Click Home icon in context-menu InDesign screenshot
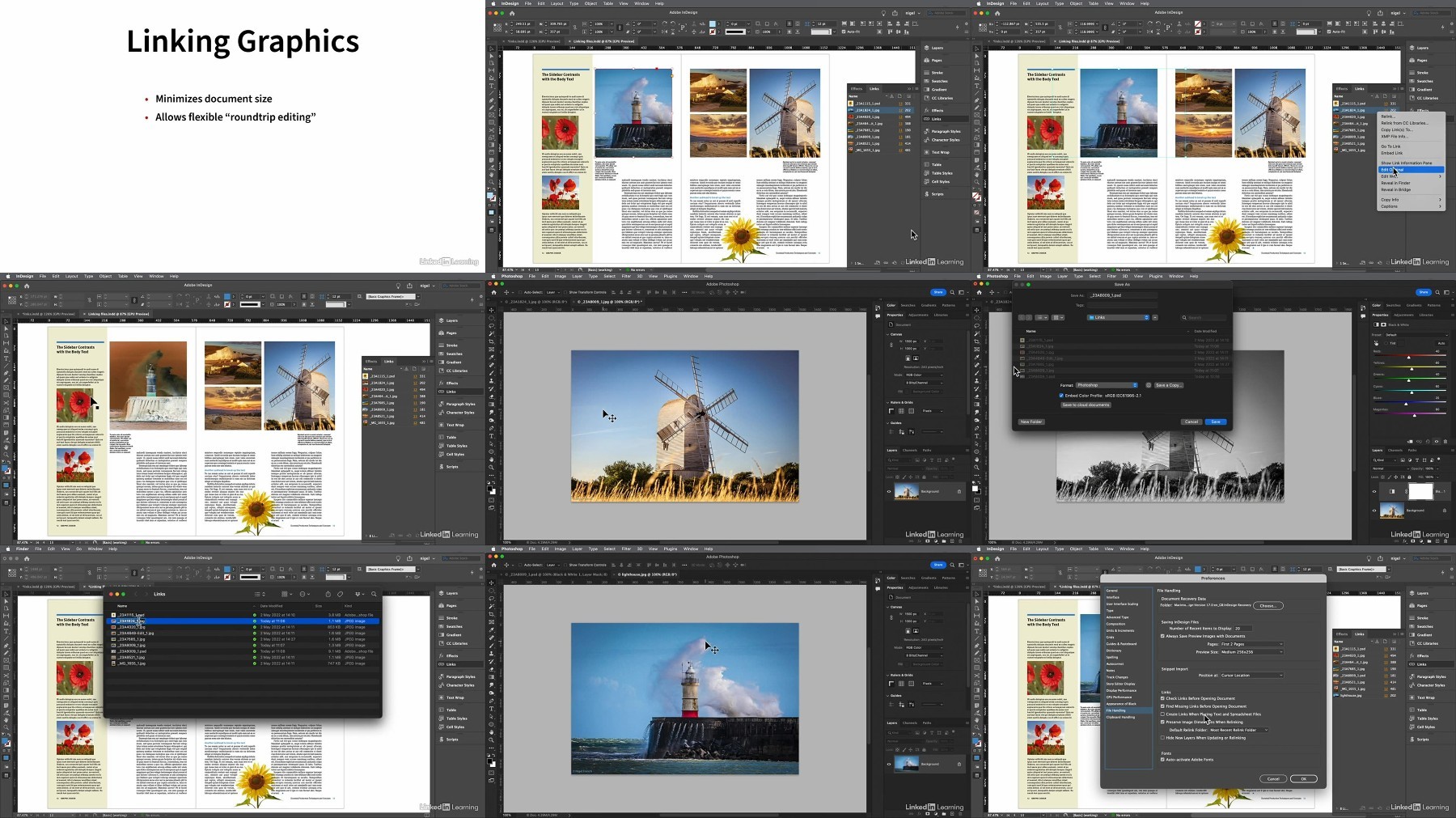The width and height of the screenshot is (1456, 818). click(997, 13)
